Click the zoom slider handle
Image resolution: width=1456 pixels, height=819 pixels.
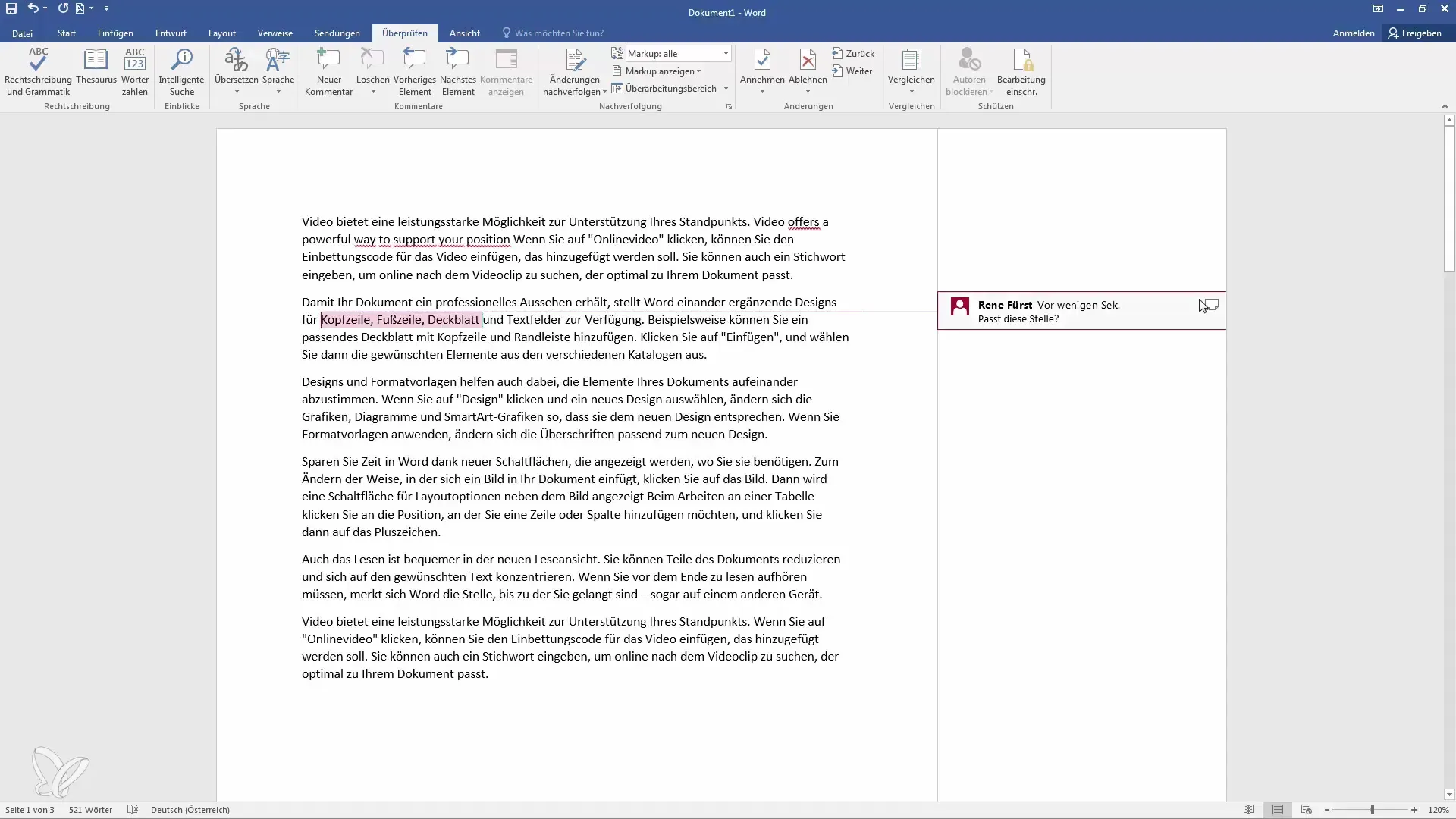click(1372, 810)
